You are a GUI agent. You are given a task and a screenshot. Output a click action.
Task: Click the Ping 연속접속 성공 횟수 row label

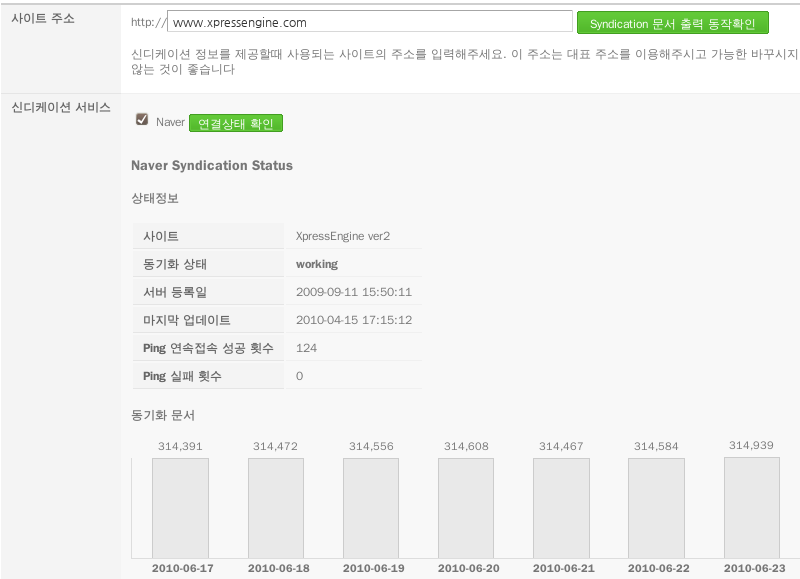coord(209,348)
